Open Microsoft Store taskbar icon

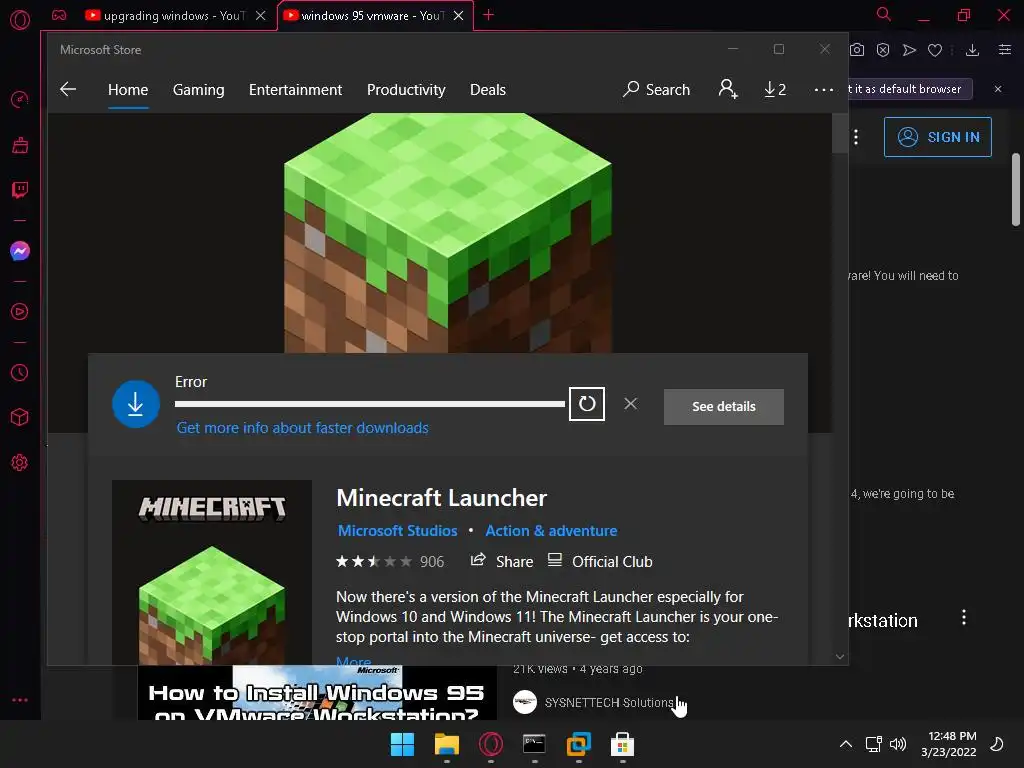click(622, 744)
